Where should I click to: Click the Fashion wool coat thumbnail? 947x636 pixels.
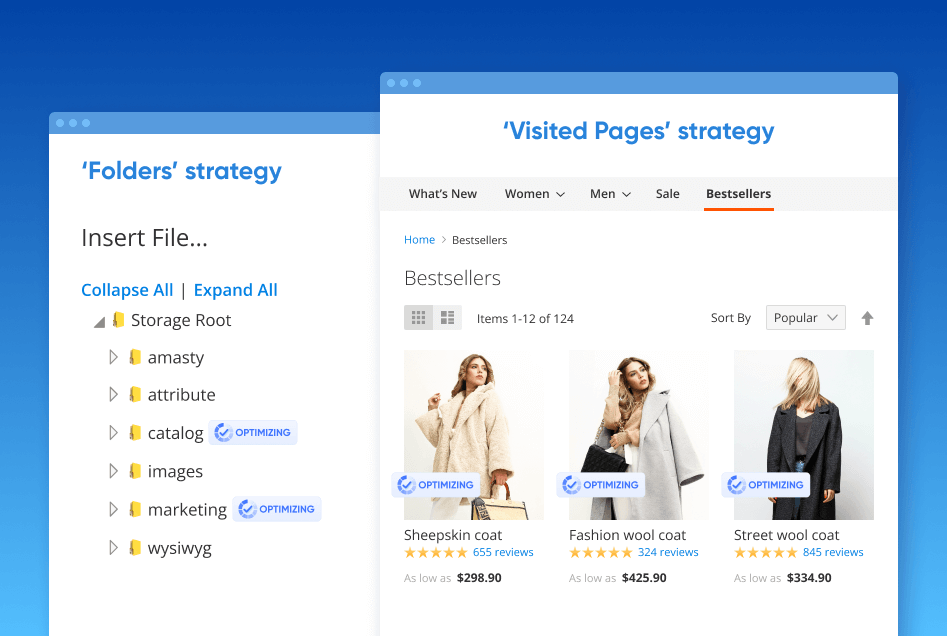click(x=637, y=435)
